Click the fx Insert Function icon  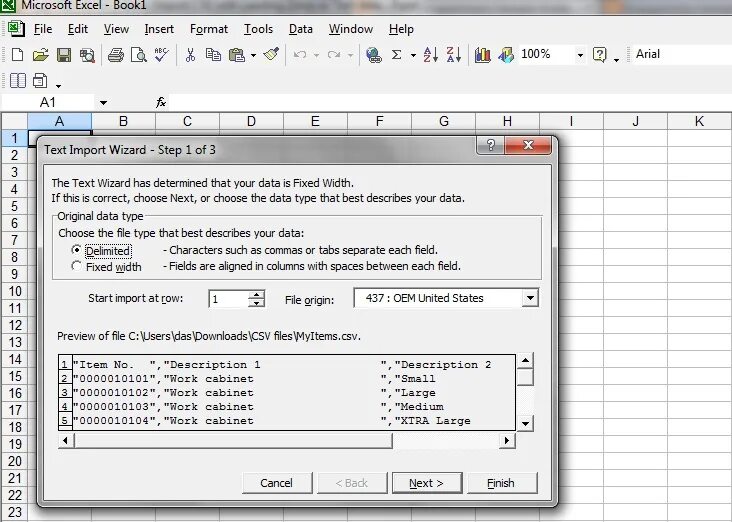pos(161,102)
